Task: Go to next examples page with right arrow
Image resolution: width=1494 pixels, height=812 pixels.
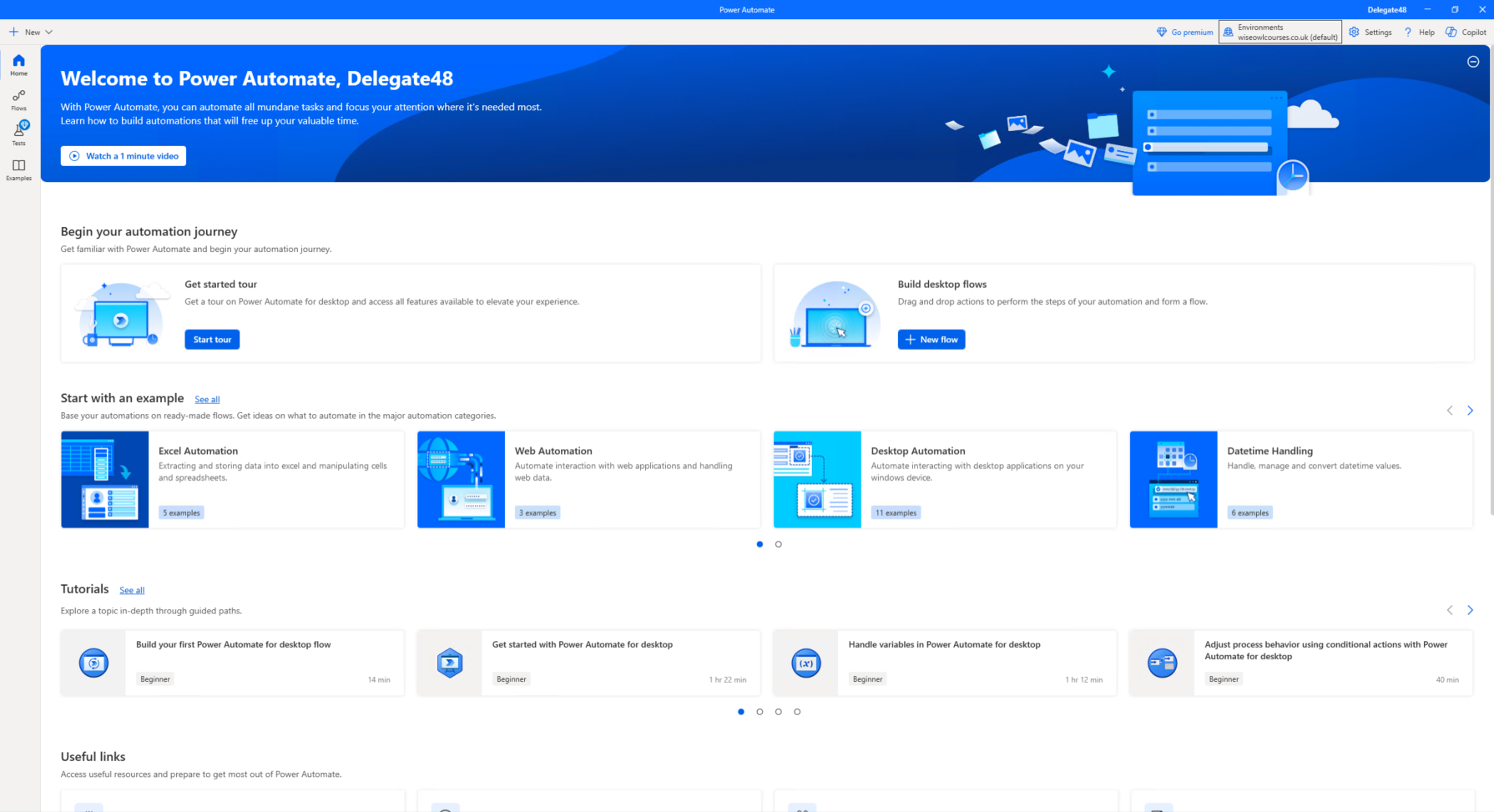Action: click(1471, 410)
